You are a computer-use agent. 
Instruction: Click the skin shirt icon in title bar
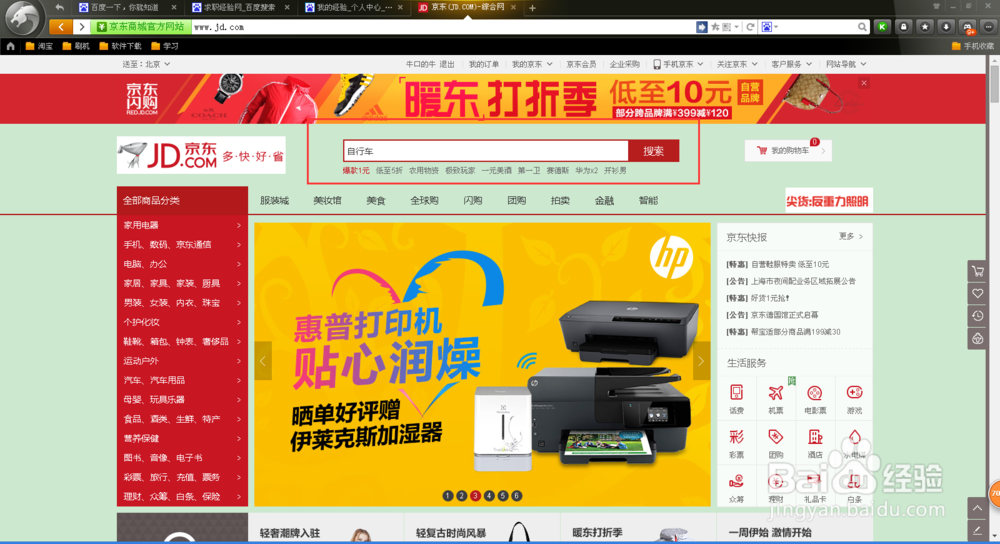coord(936,6)
